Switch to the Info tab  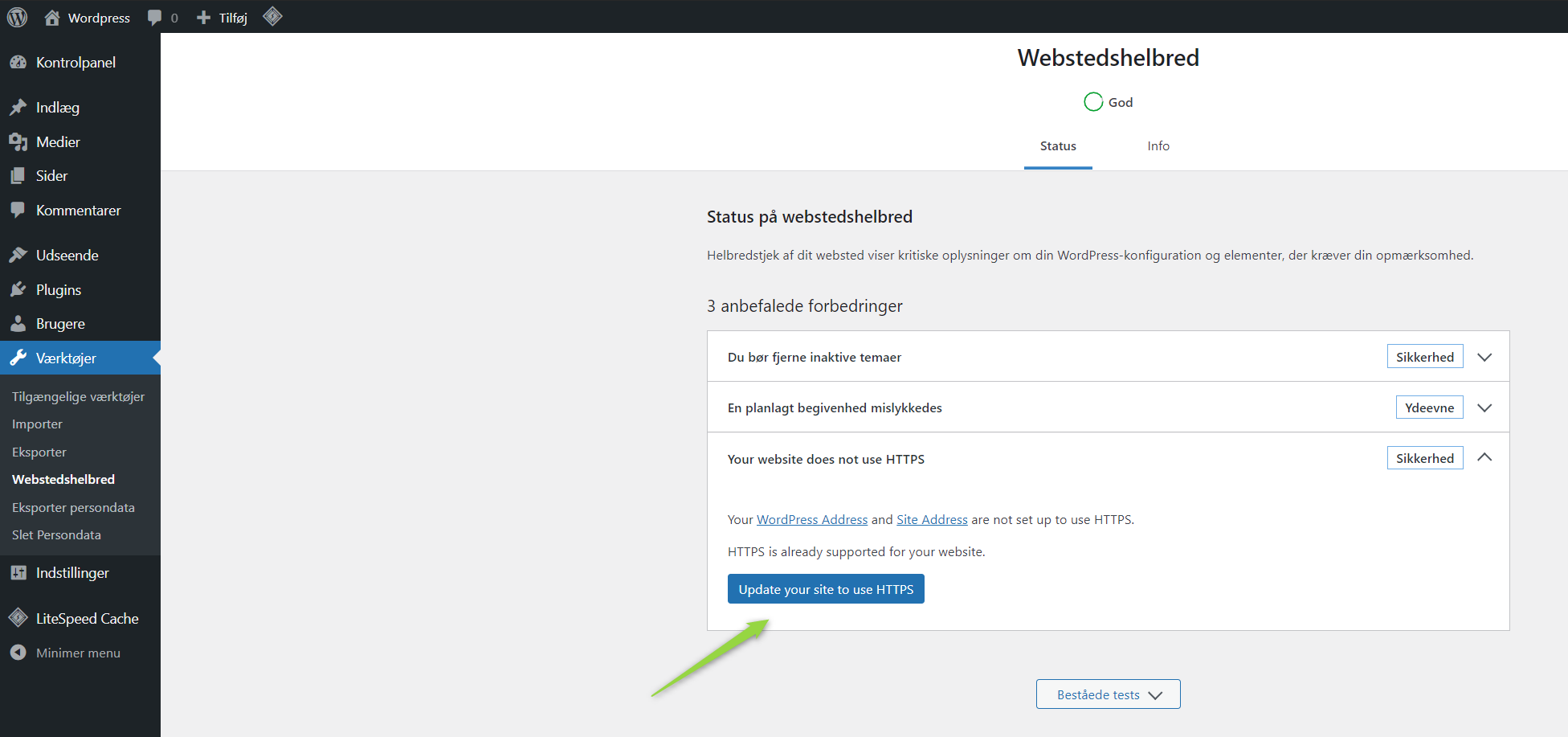(x=1158, y=146)
